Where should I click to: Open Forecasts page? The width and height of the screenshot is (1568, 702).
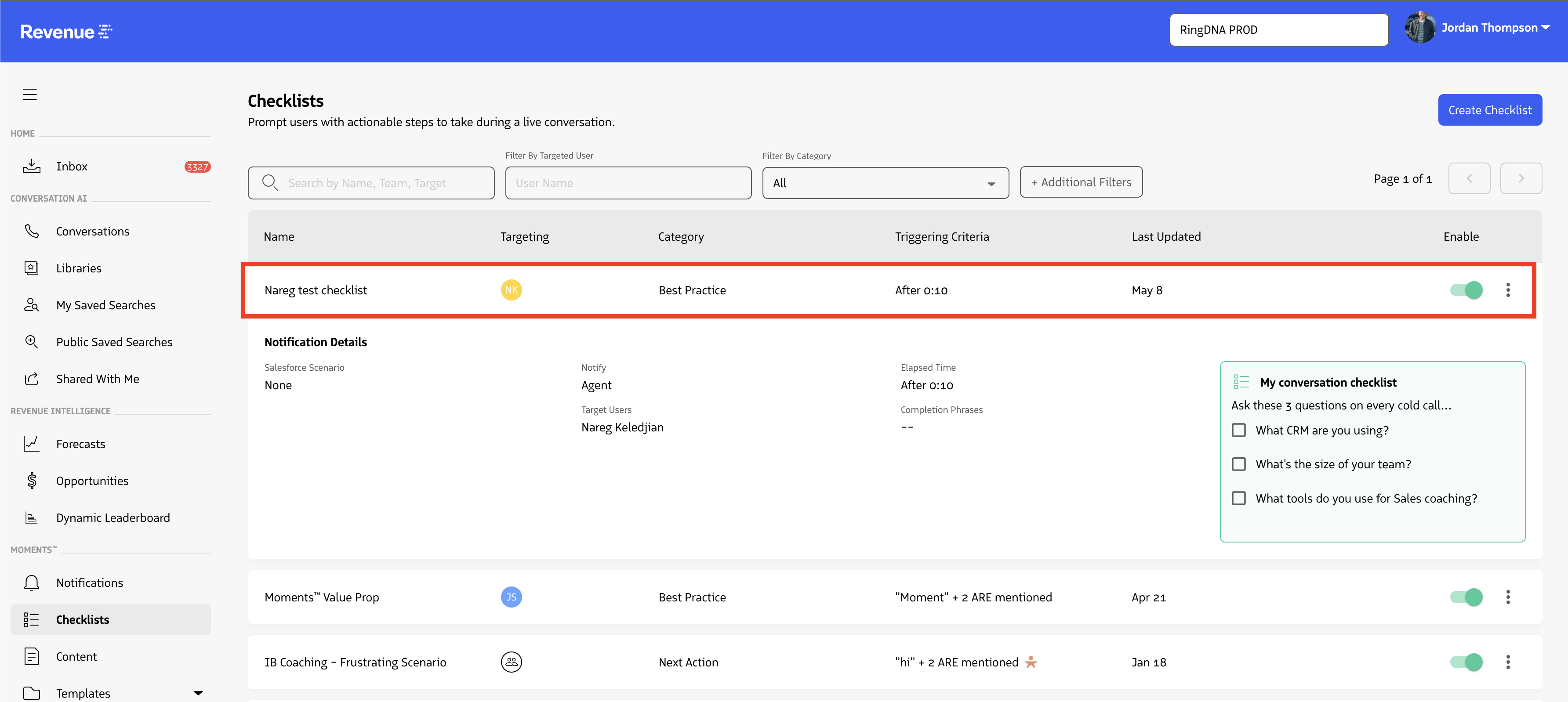(x=80, y=443)
